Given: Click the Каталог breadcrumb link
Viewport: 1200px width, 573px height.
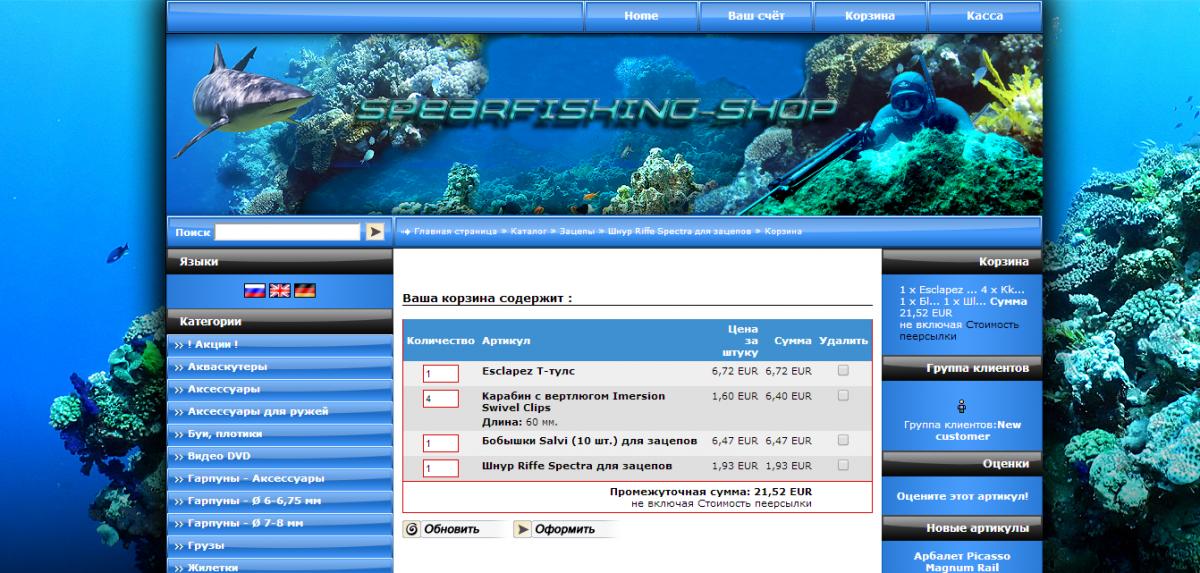Looking at the screenshot, I should 528,231.
